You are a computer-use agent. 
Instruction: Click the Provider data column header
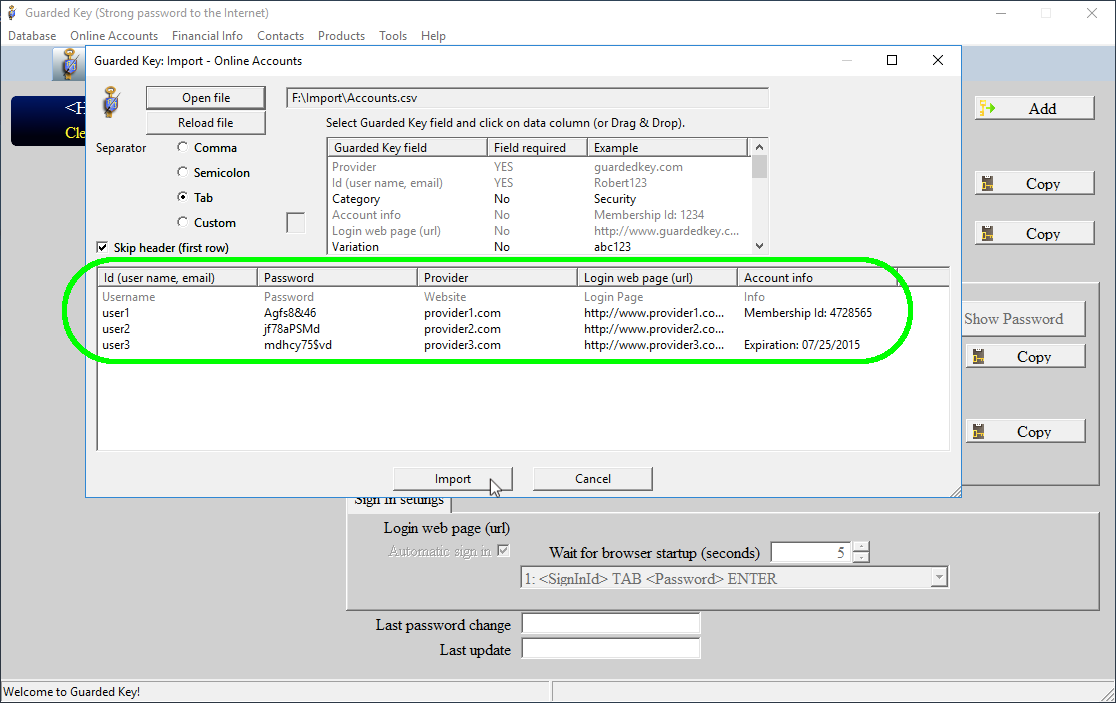click(x=498, y=278)
